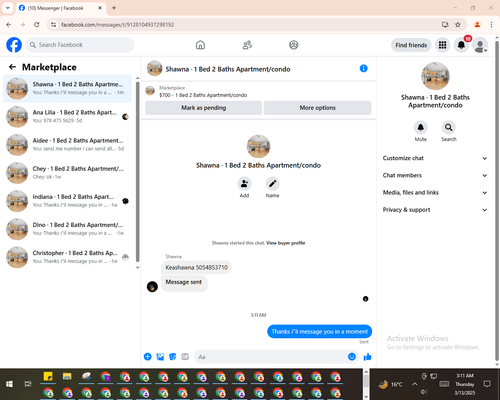This screenshot has width=500, height=400.
Task: Reload page with browser refresh icon
Action: [37, 25]
